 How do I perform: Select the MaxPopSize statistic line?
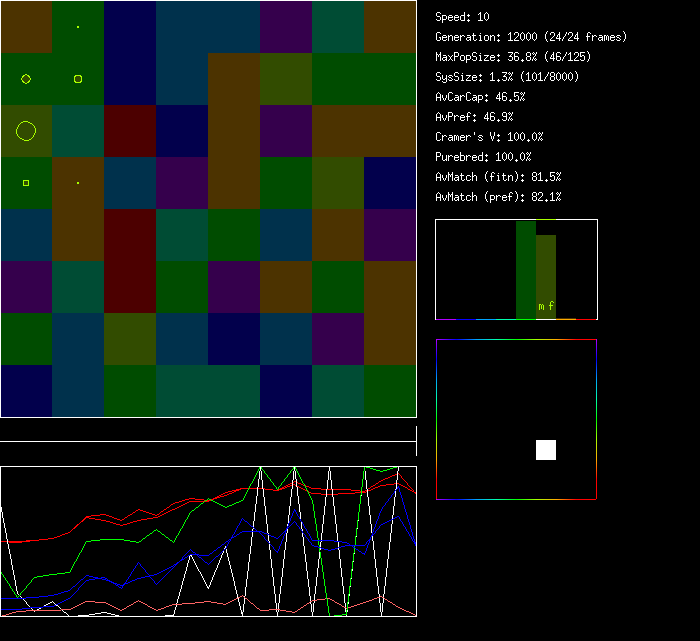[x=507, y=57]
